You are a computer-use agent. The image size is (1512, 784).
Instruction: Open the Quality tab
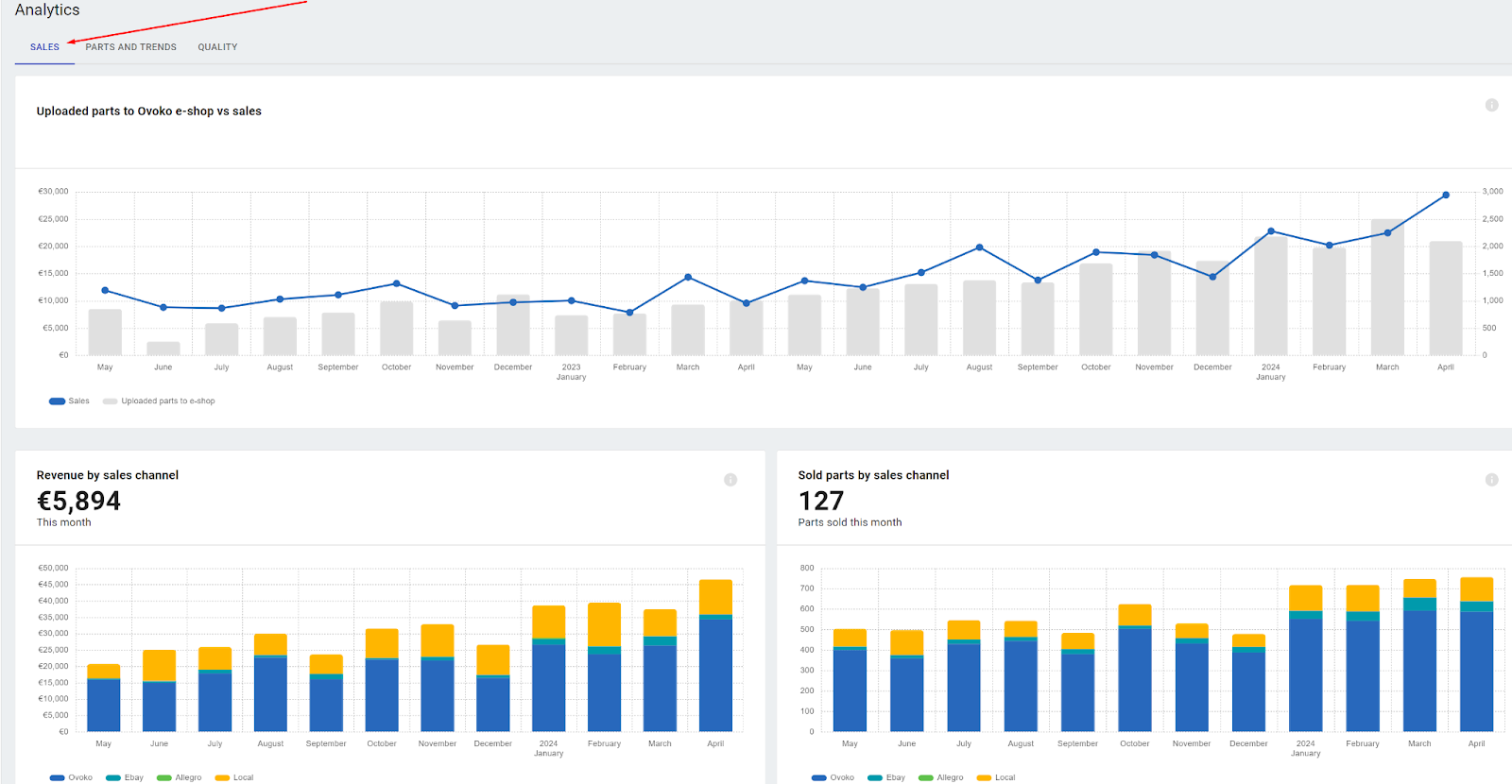click(x=217, y=47)
